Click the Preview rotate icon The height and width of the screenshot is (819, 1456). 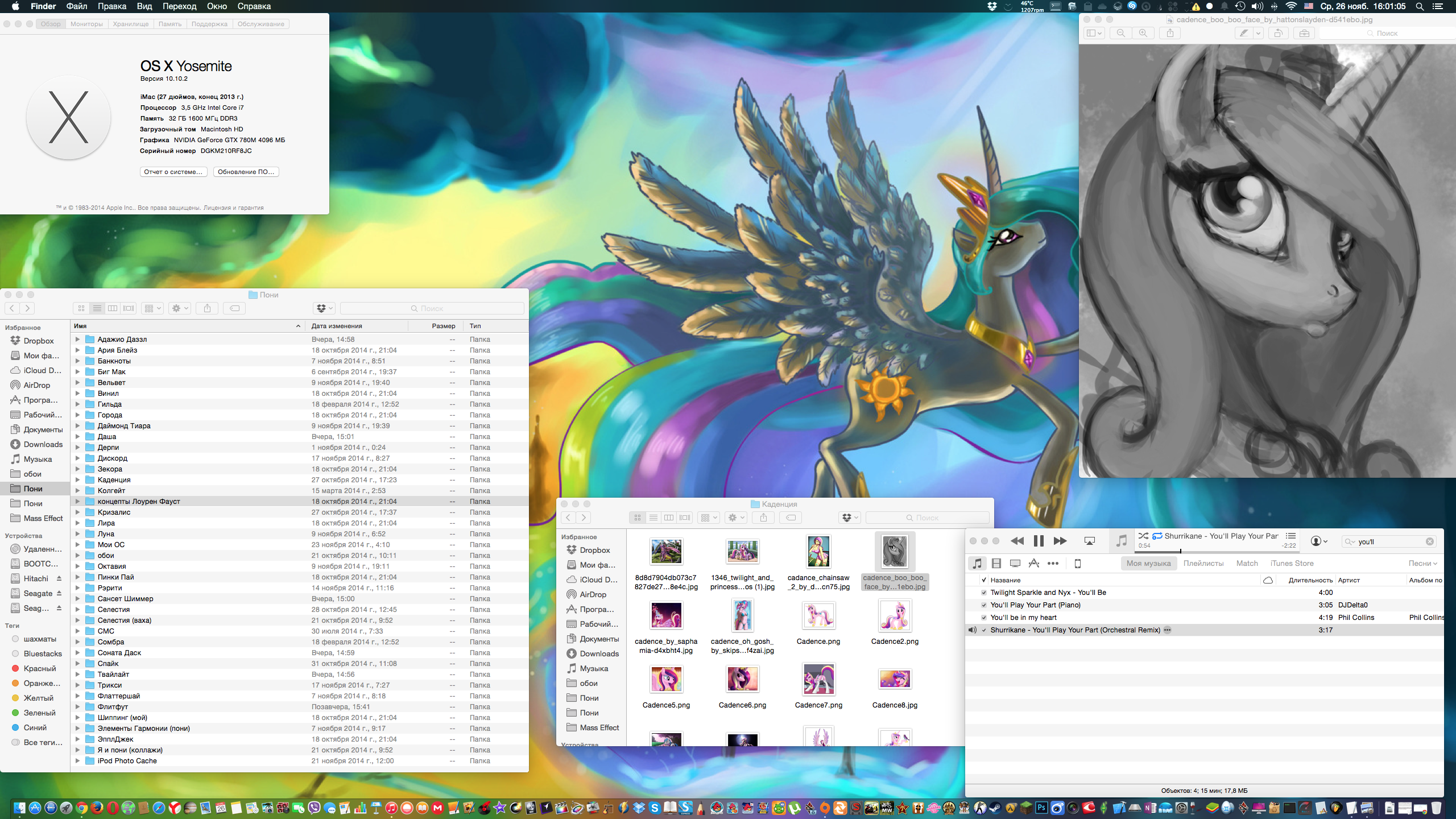(x=1277, y=33)
